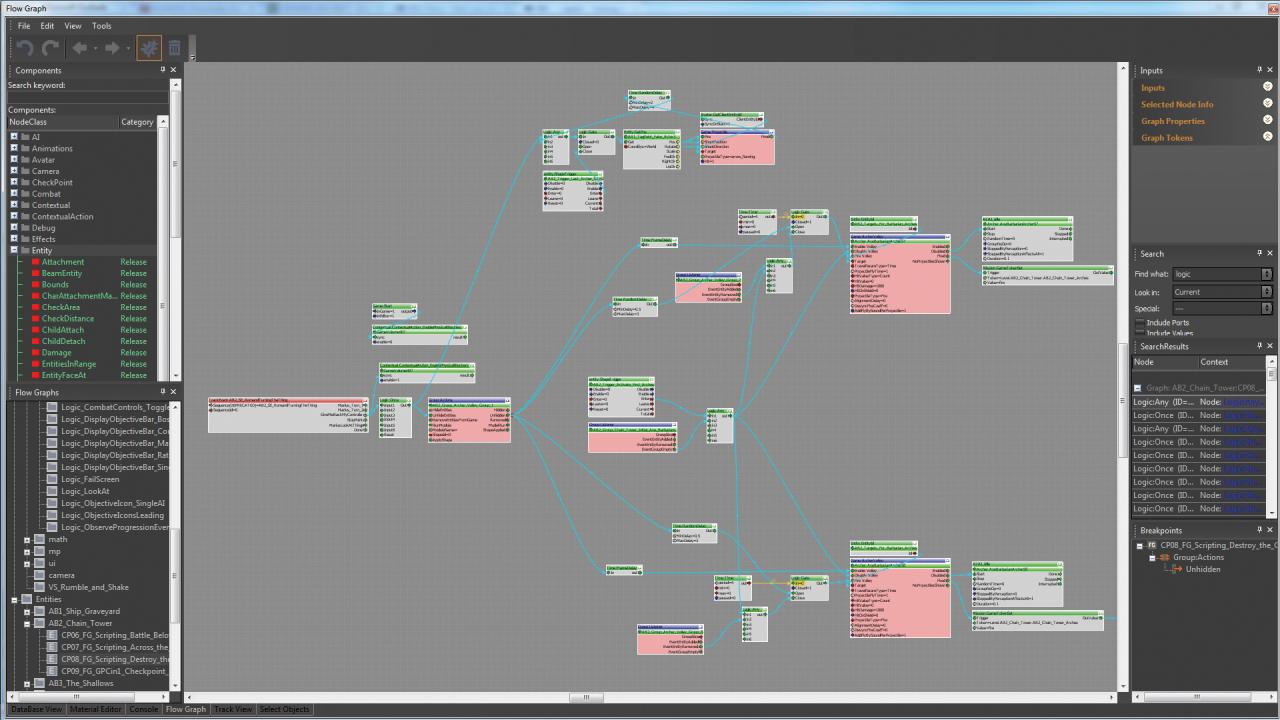Switch to the Select Objects tab

(x=285, y=709)
